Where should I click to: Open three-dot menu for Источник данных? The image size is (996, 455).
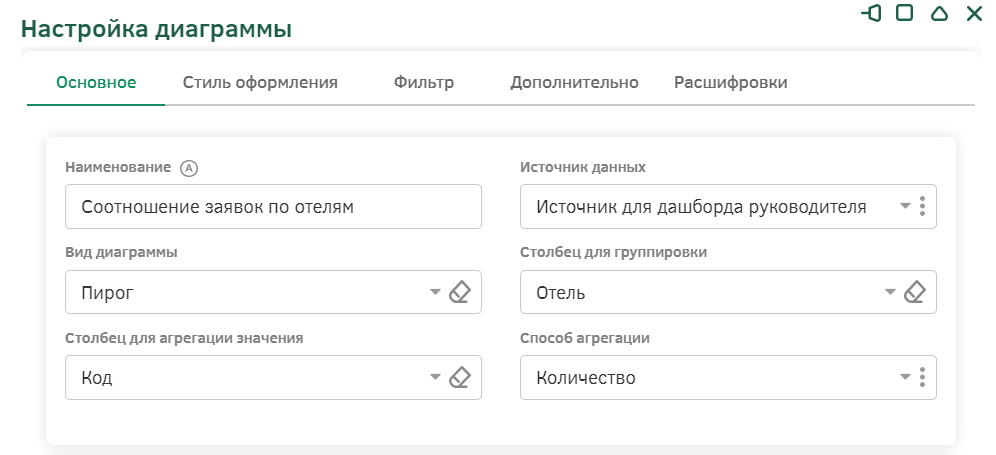click(x=922, y=207)
